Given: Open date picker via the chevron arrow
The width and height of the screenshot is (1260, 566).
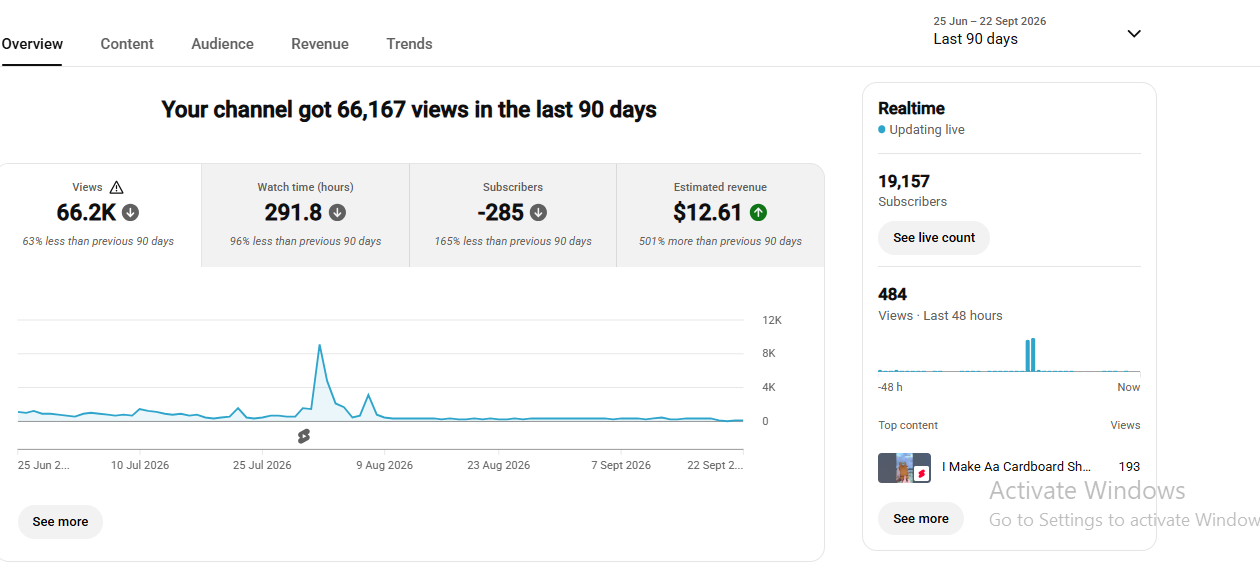Looking at the screenshot, I should [1134, 33].
